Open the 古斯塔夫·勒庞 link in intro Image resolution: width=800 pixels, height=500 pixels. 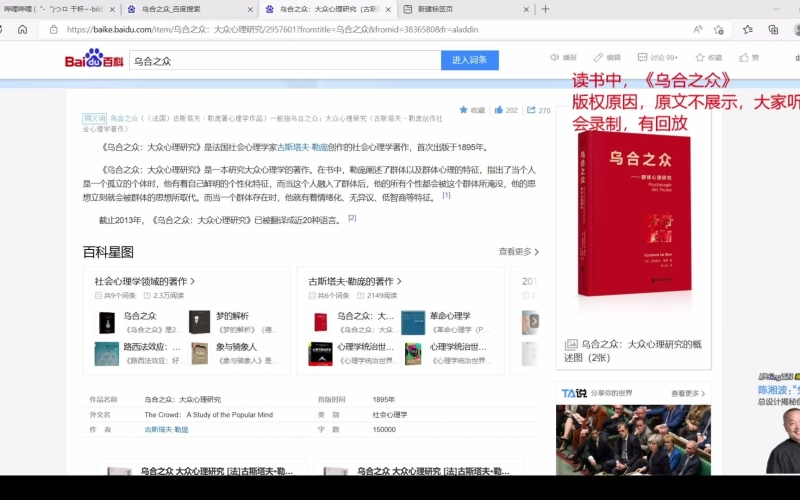pos(303,147)
